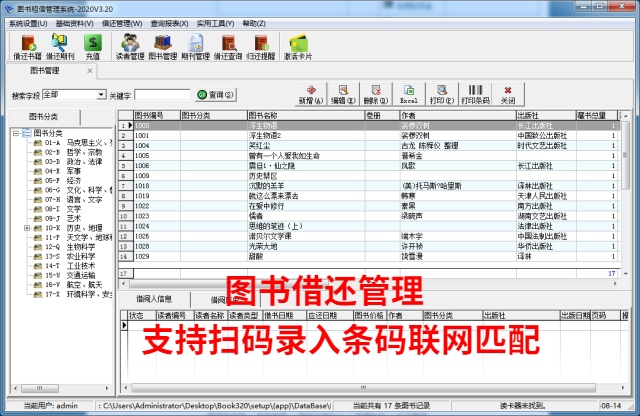Focus the 关键字 keyword input field
This screenshot has width=640, height=416.
pyautogui.click(x=162, y=95)
